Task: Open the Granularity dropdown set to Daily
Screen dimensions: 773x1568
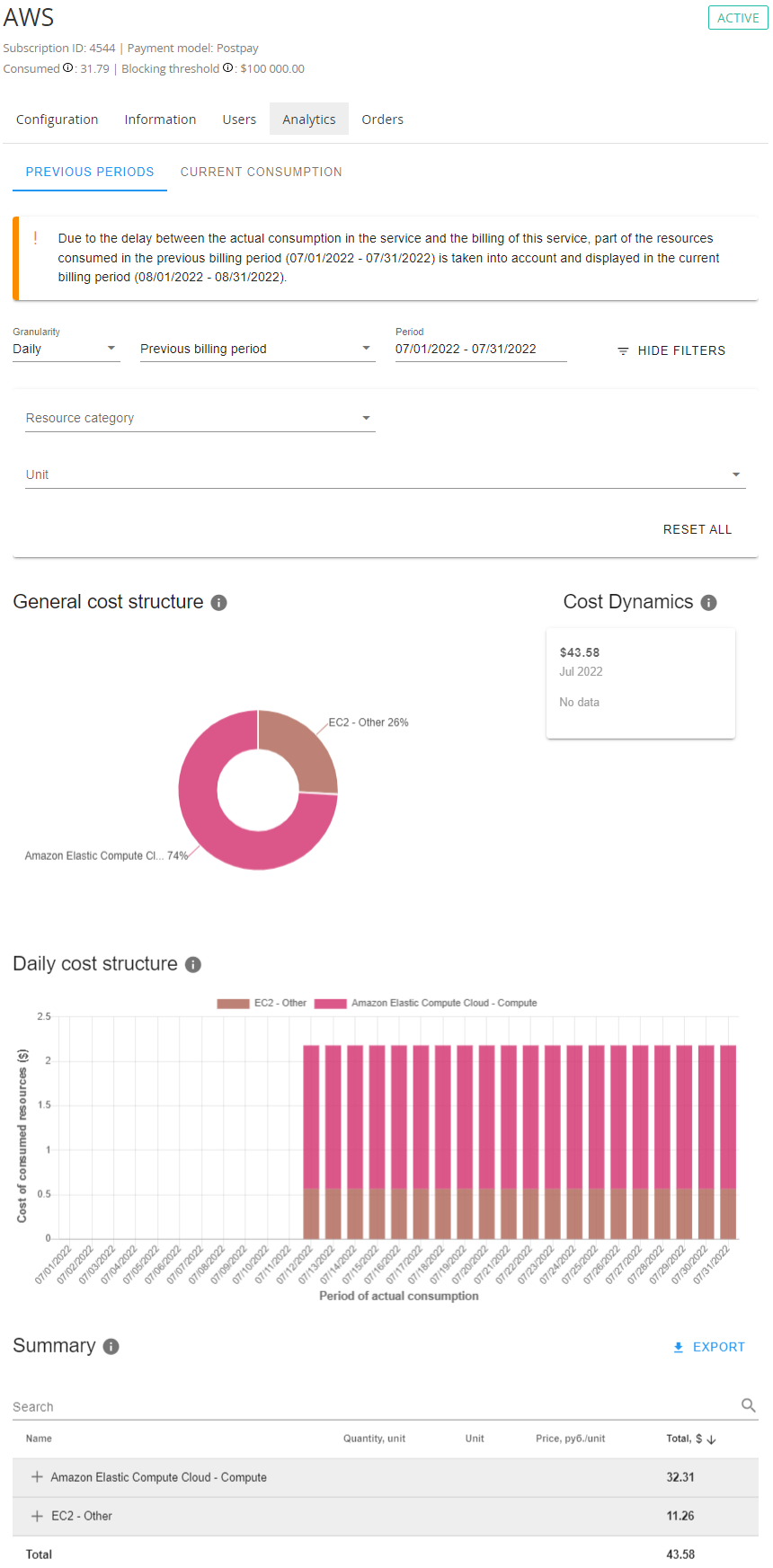Action: click(66, 350)
